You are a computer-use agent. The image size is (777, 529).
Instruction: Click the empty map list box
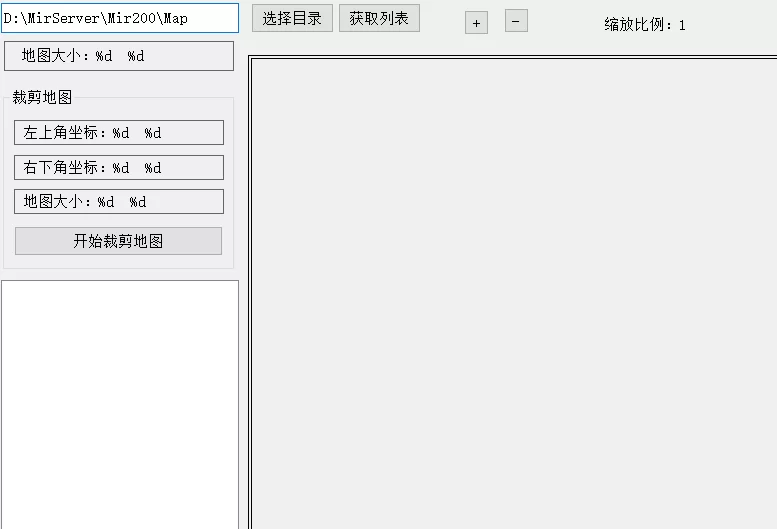pos(120,404)
